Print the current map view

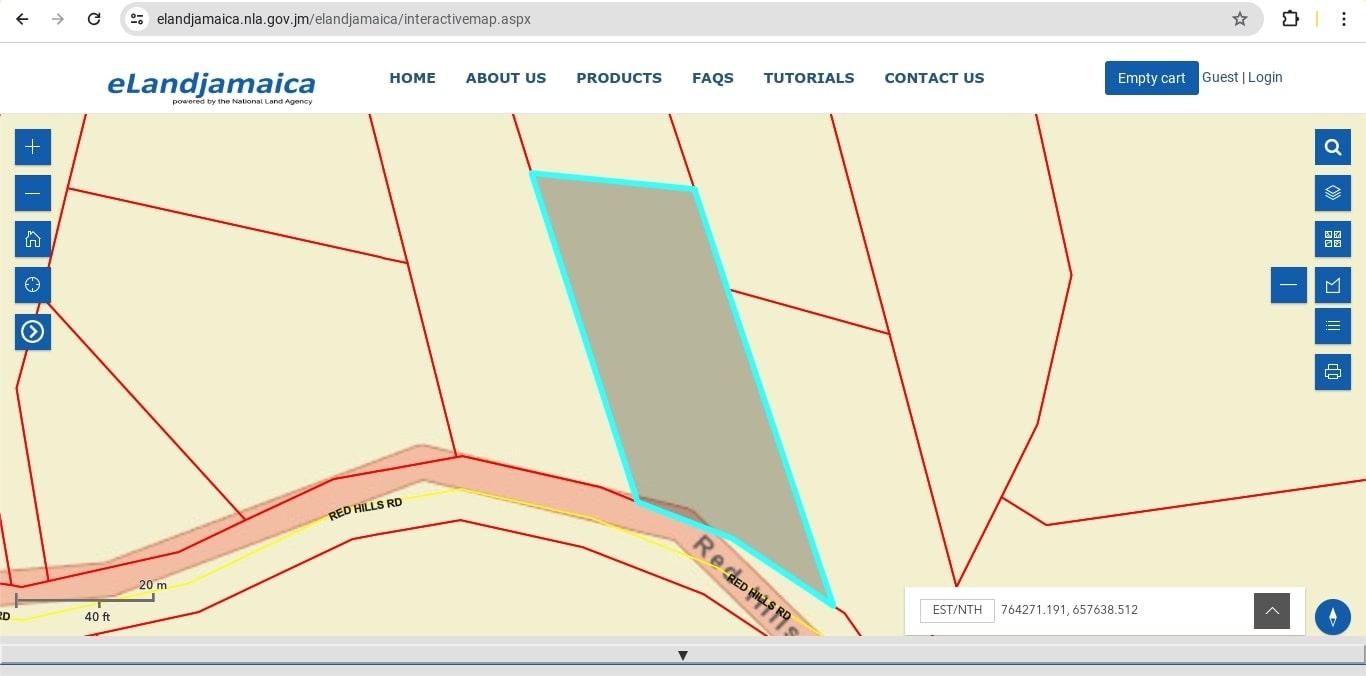coord(1332,372)
